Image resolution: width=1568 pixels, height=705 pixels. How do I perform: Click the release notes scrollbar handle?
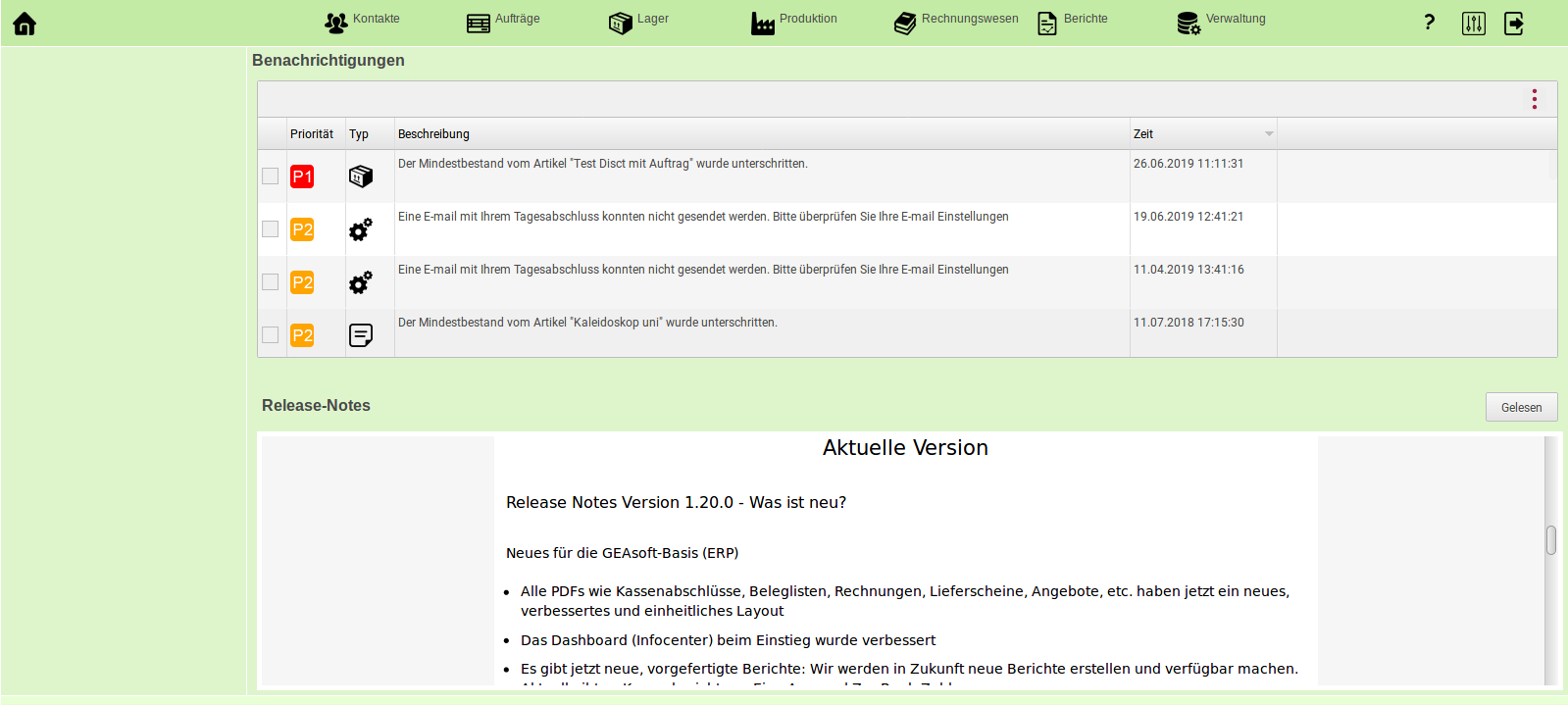coord(1550,540)
